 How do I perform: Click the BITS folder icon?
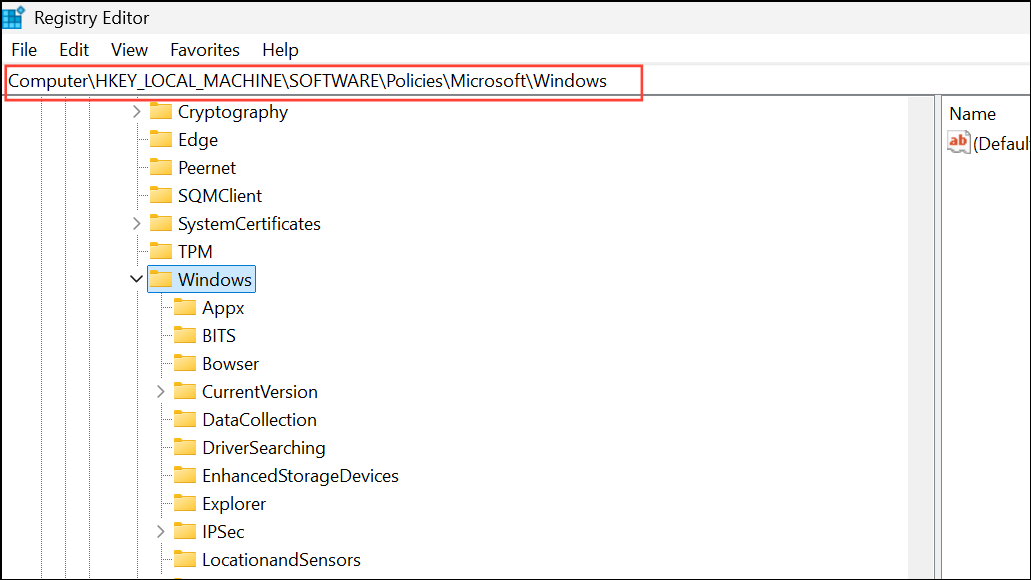(x=185, y=335)
